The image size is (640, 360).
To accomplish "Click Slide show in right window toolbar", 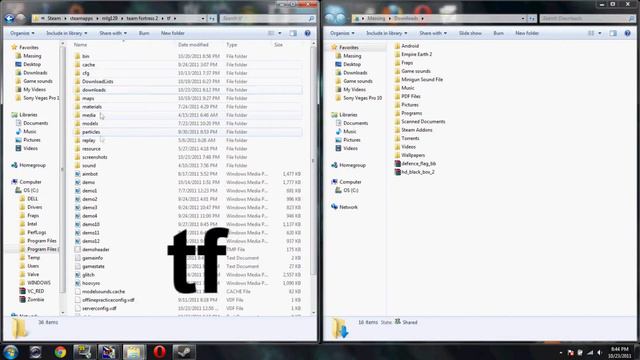I will (470, 33).
